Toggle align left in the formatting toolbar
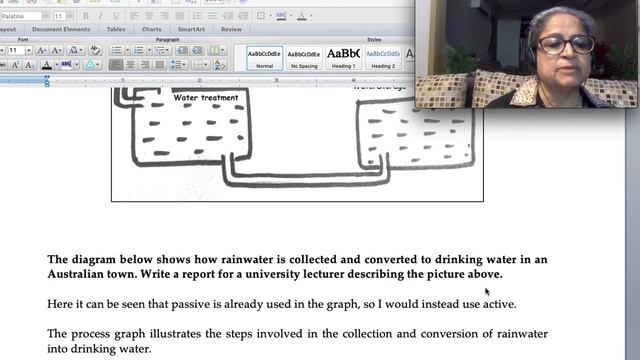The height and width of the screenshot is (360, 640). (x=134, y=16)
